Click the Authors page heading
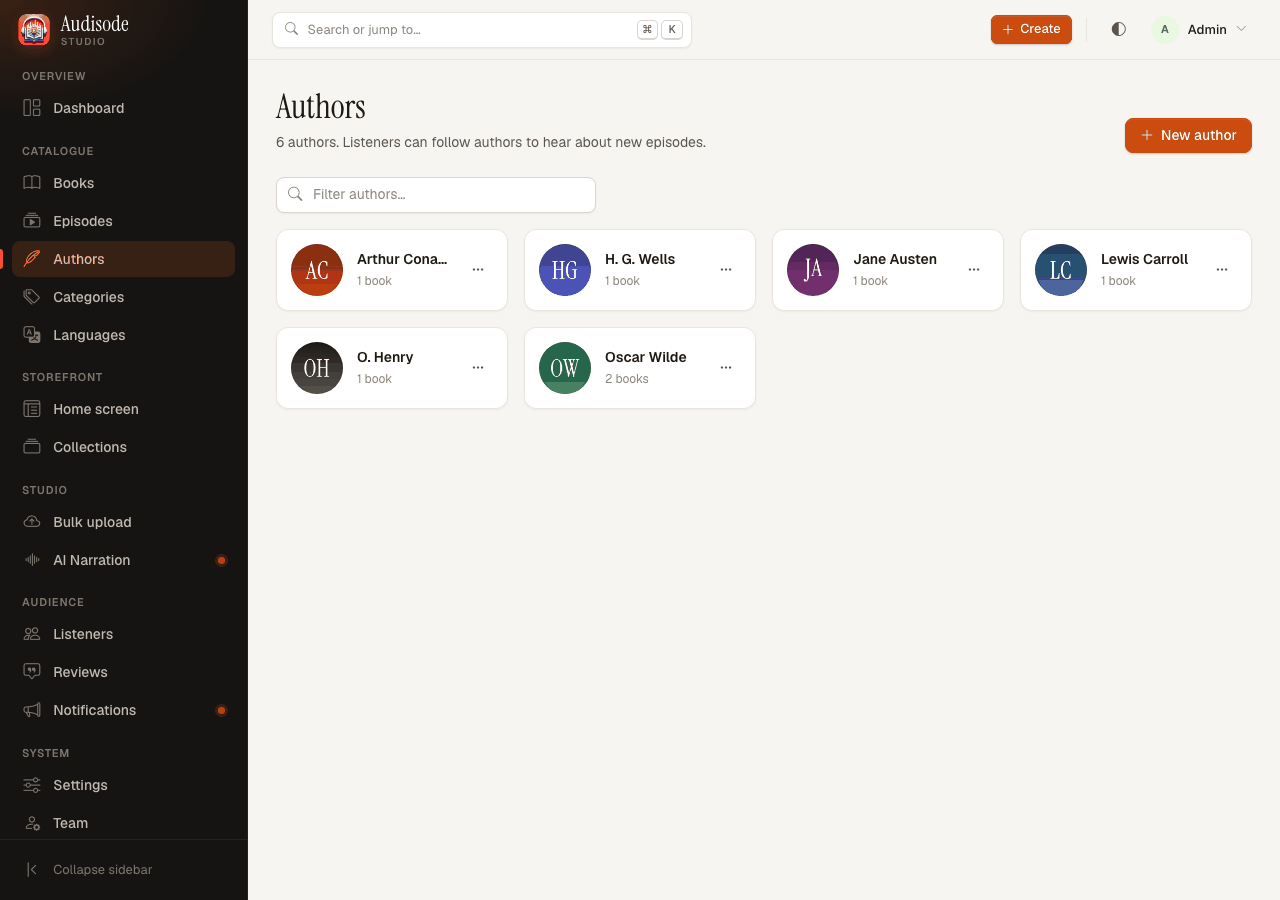The width and height of the screenshot is (1280, 900). (x=321, y=107)
